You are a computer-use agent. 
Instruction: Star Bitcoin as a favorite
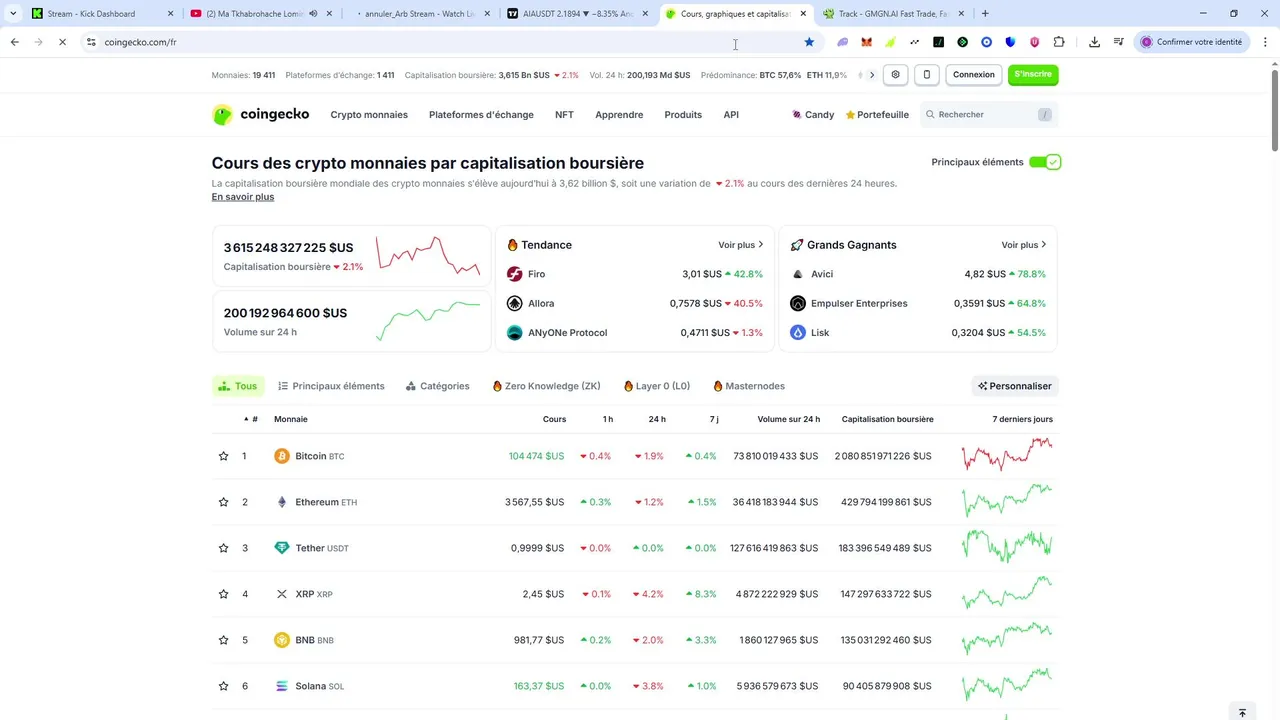coord(223,456)
